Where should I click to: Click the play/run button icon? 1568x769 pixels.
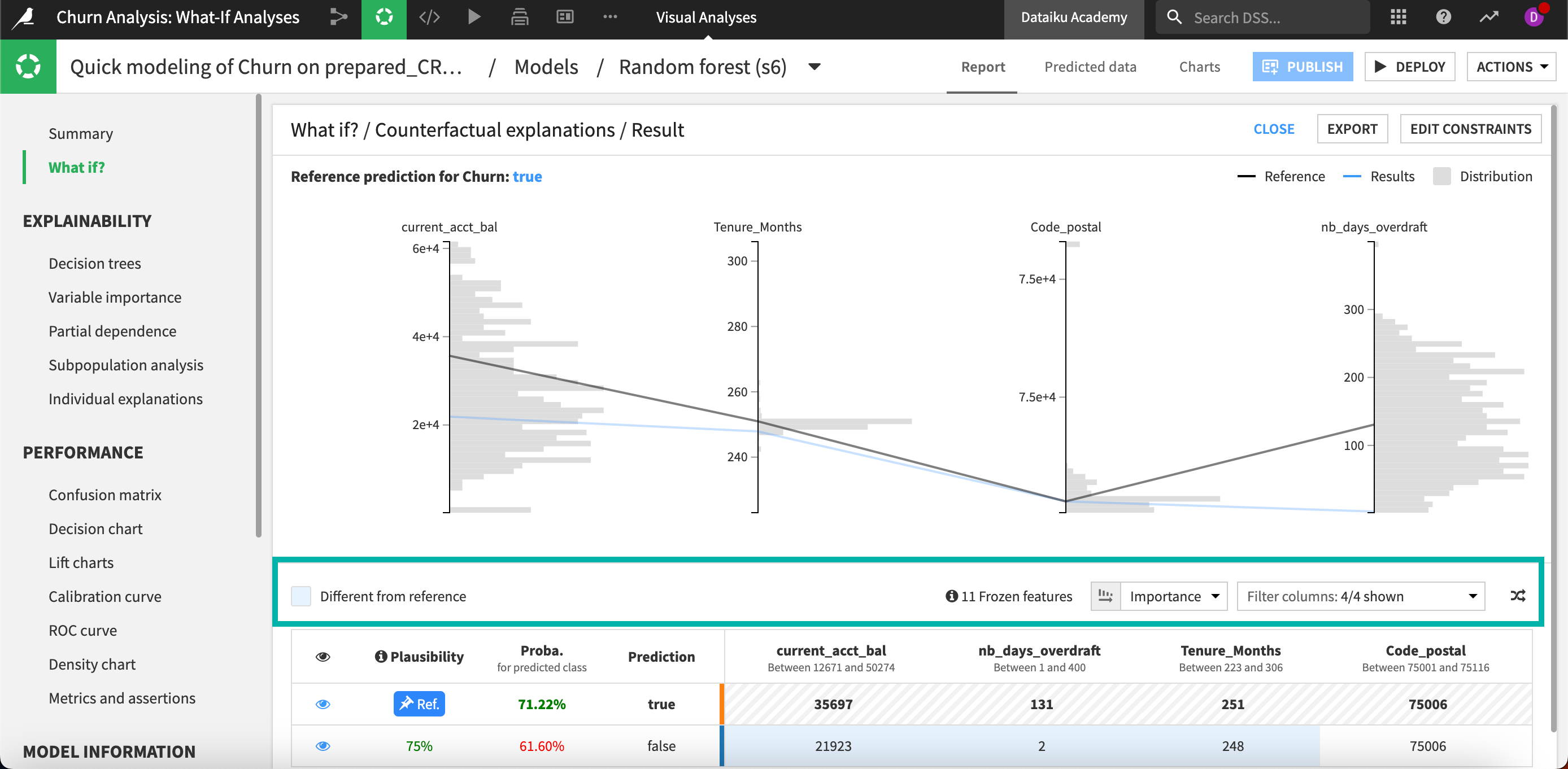(475, 17)
